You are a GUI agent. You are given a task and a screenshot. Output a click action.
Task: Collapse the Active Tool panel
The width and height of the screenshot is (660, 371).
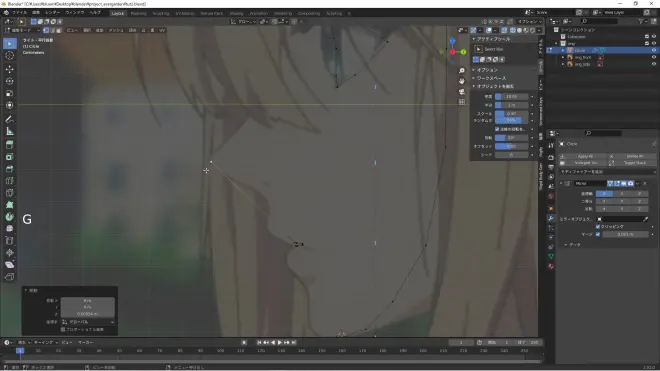point(474,39)
